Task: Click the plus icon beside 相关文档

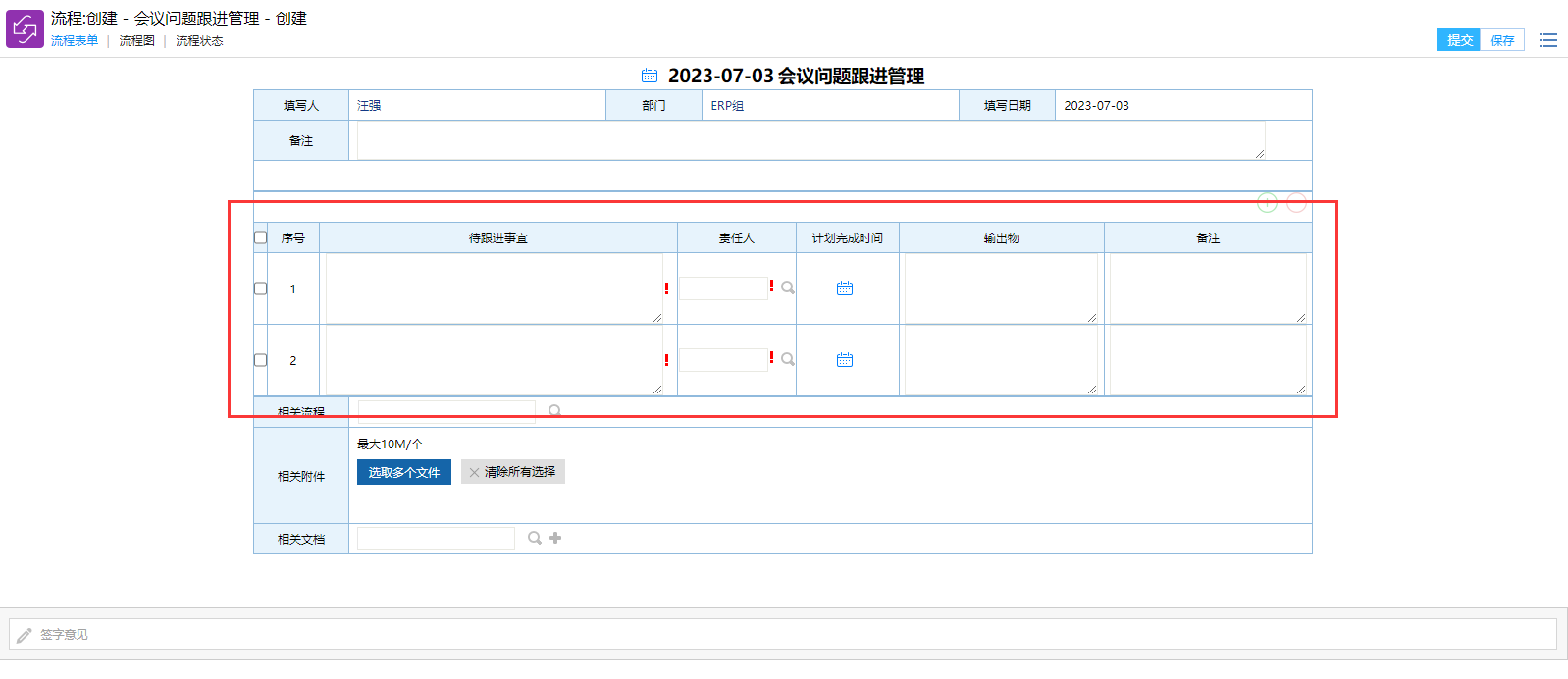Action: point(555,538)
